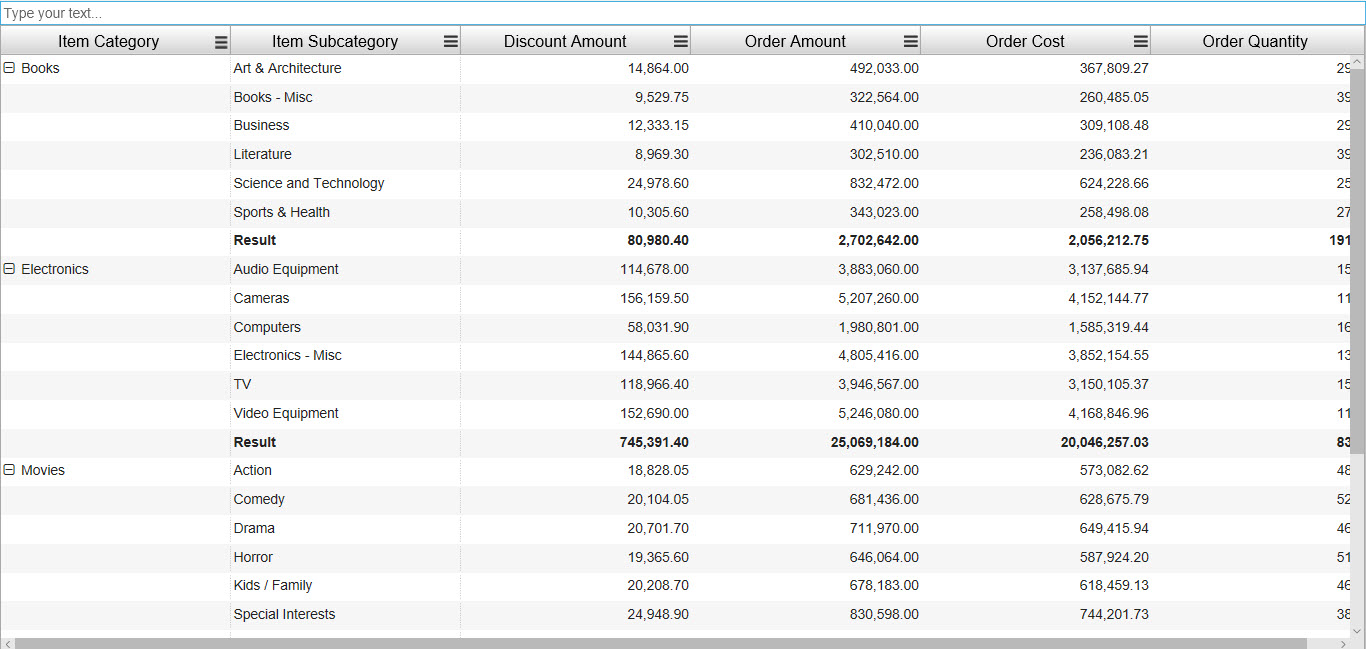Image resolution: width=1366 pixels, height=649 pixels.
Task: Open the Order Amount column menu icon
Action: pyautogui.click(x=911, y=42)
